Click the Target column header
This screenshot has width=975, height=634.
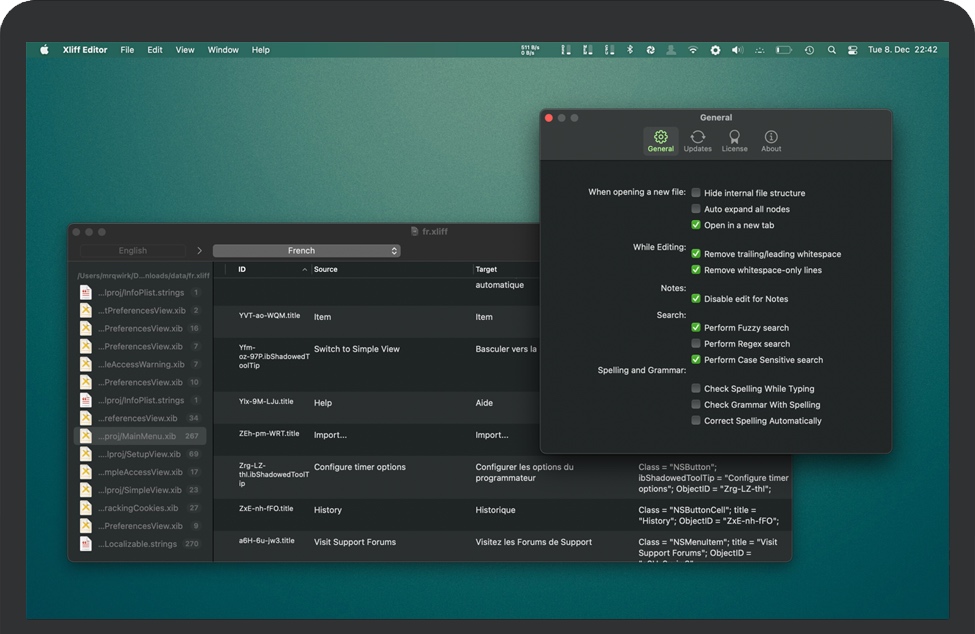click(x=486, y=270)
